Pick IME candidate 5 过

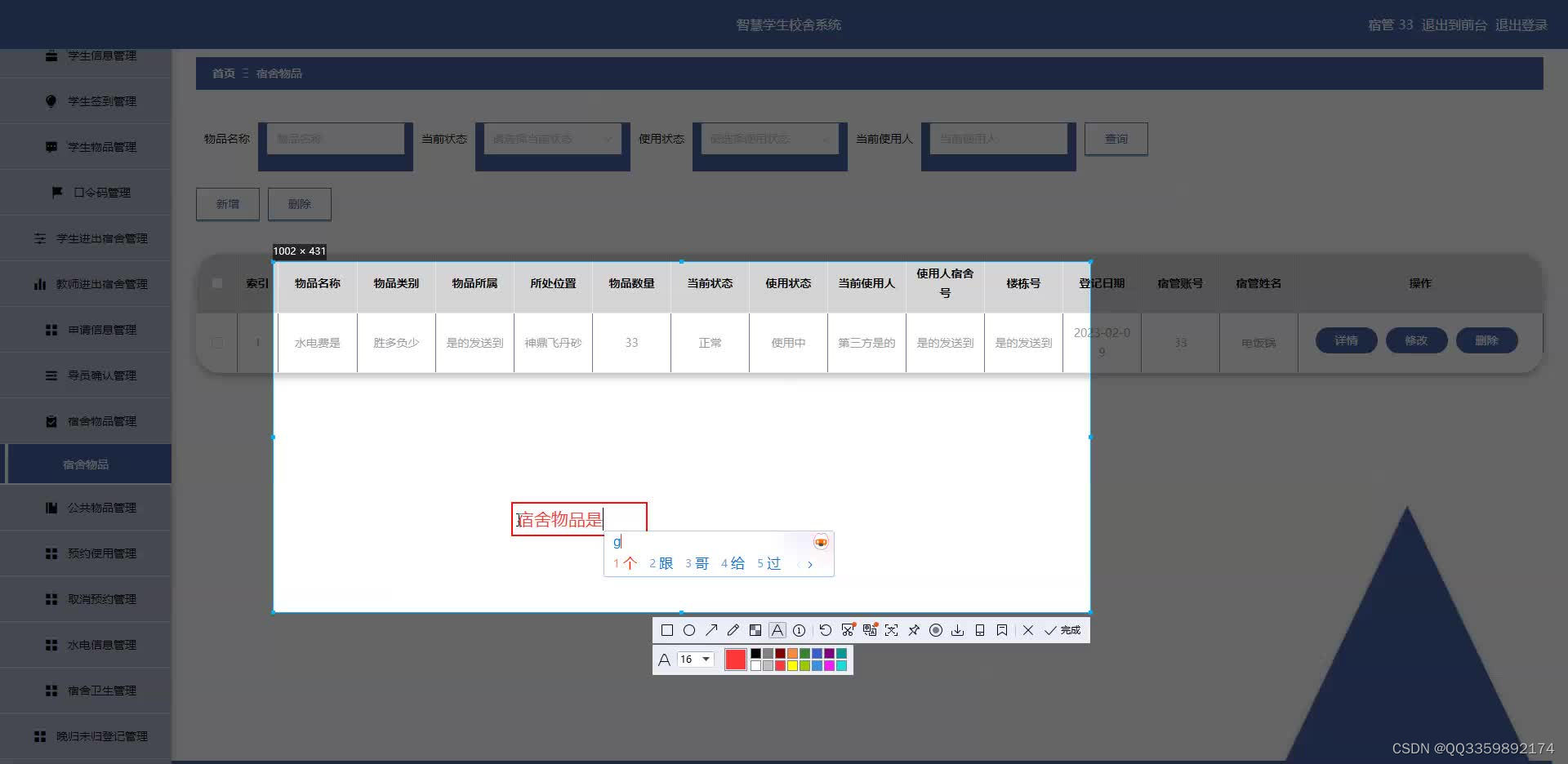coord(769,563)
